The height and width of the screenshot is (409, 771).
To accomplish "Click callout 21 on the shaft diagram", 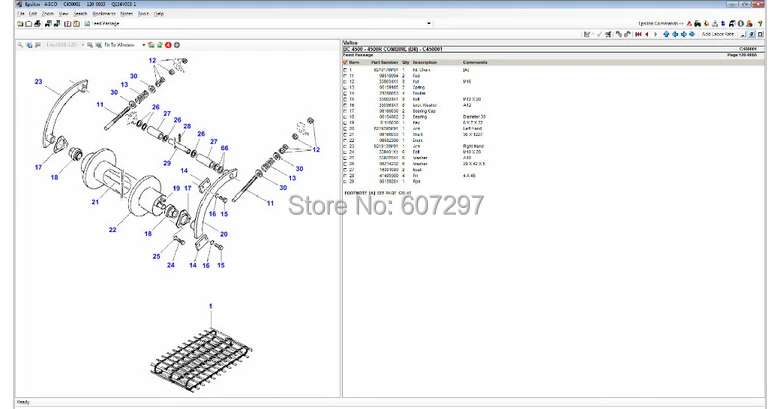I will point(95,202).
